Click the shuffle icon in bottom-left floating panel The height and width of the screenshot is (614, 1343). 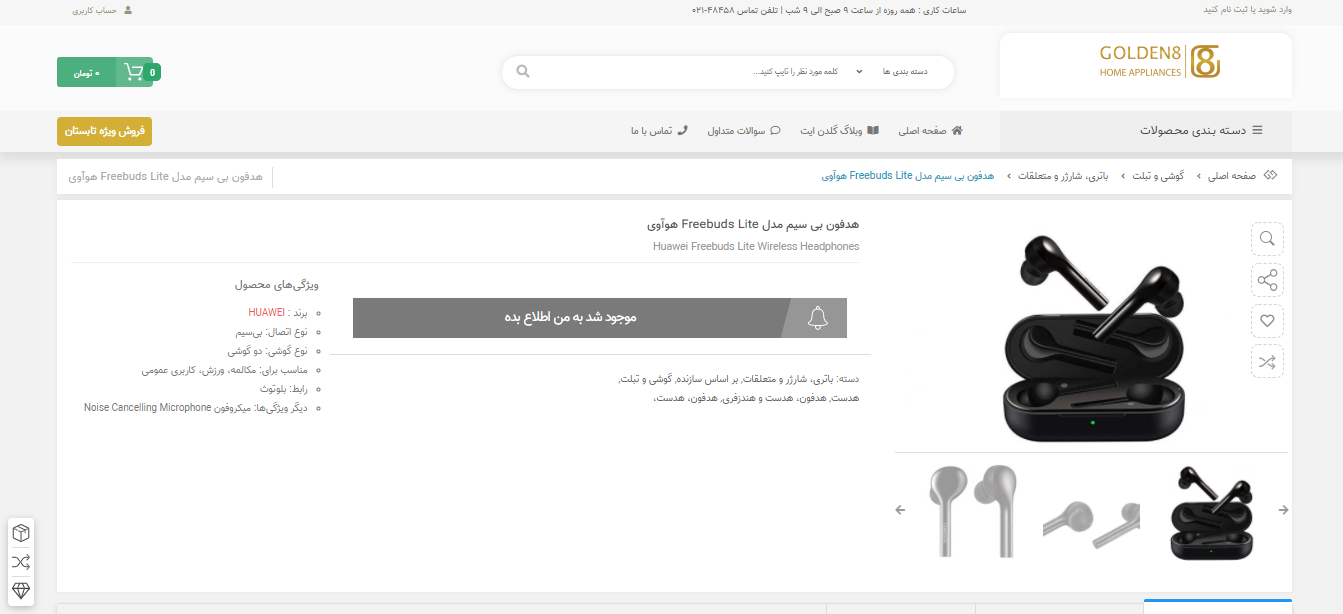point(21,562)
